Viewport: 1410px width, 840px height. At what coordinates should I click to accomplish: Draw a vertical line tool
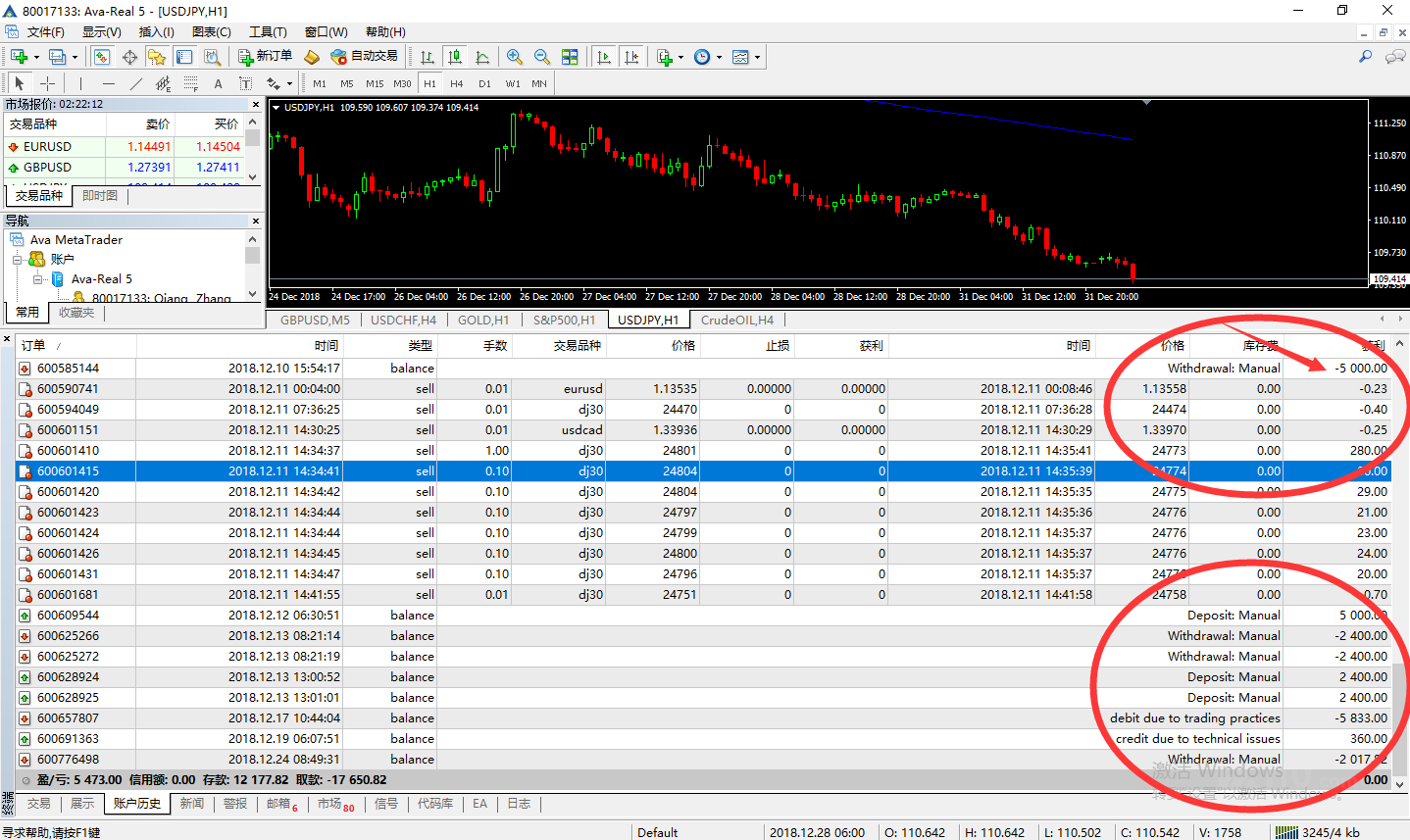click(80, 83)
